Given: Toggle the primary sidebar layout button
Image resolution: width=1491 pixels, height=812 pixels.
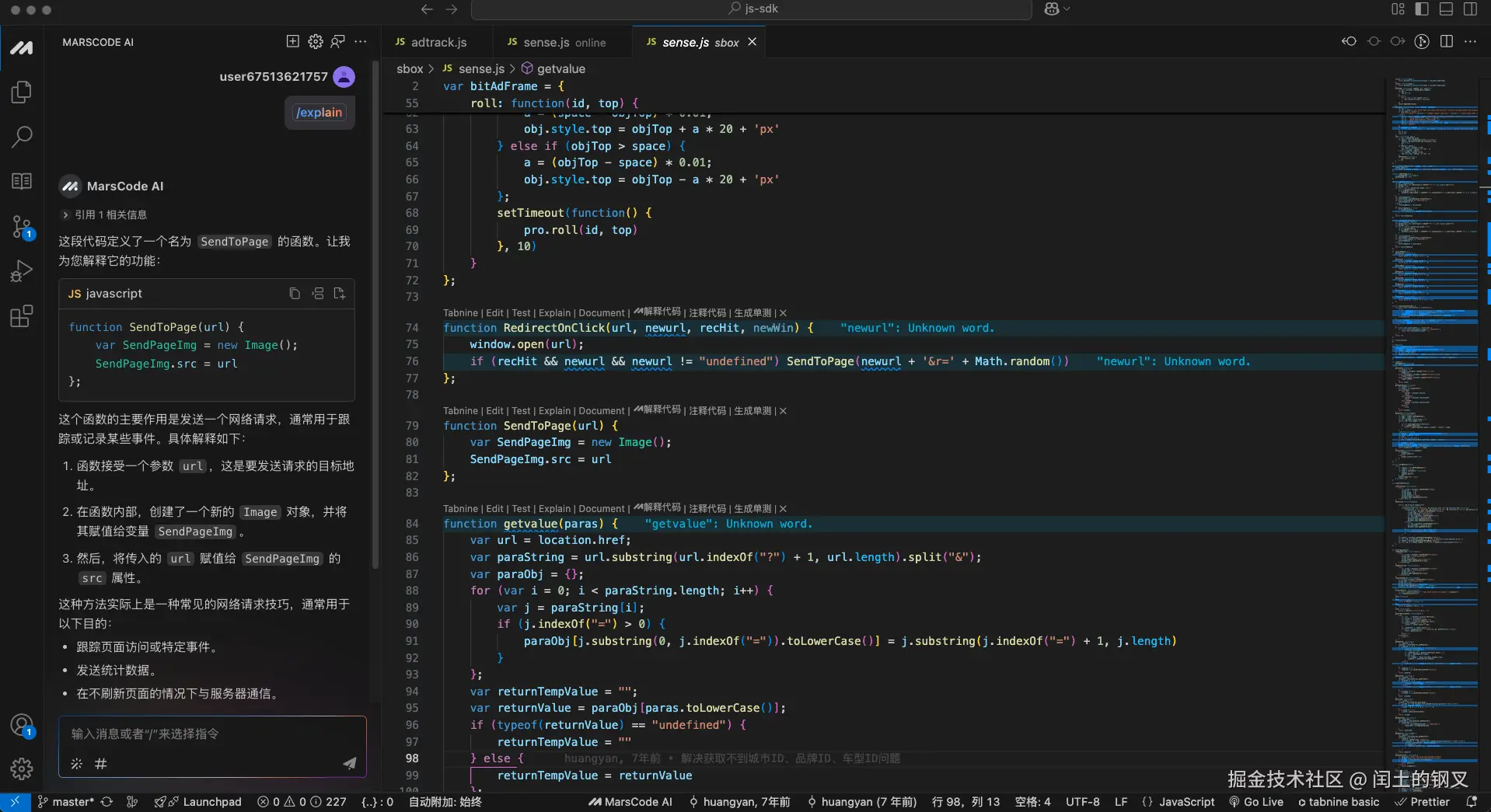Looking at the screenshot, I should click(1422, 9).
